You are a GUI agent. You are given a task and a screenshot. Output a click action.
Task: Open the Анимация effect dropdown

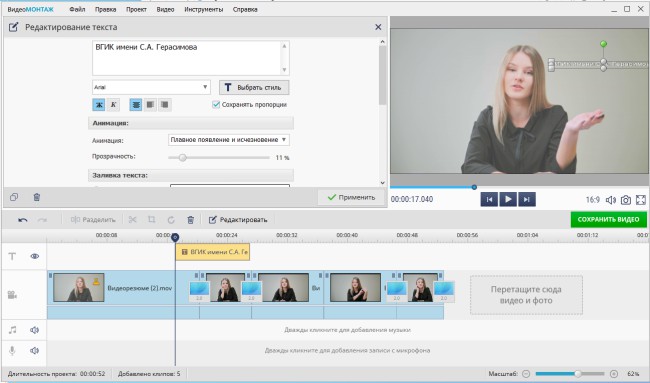coord(229,140)
